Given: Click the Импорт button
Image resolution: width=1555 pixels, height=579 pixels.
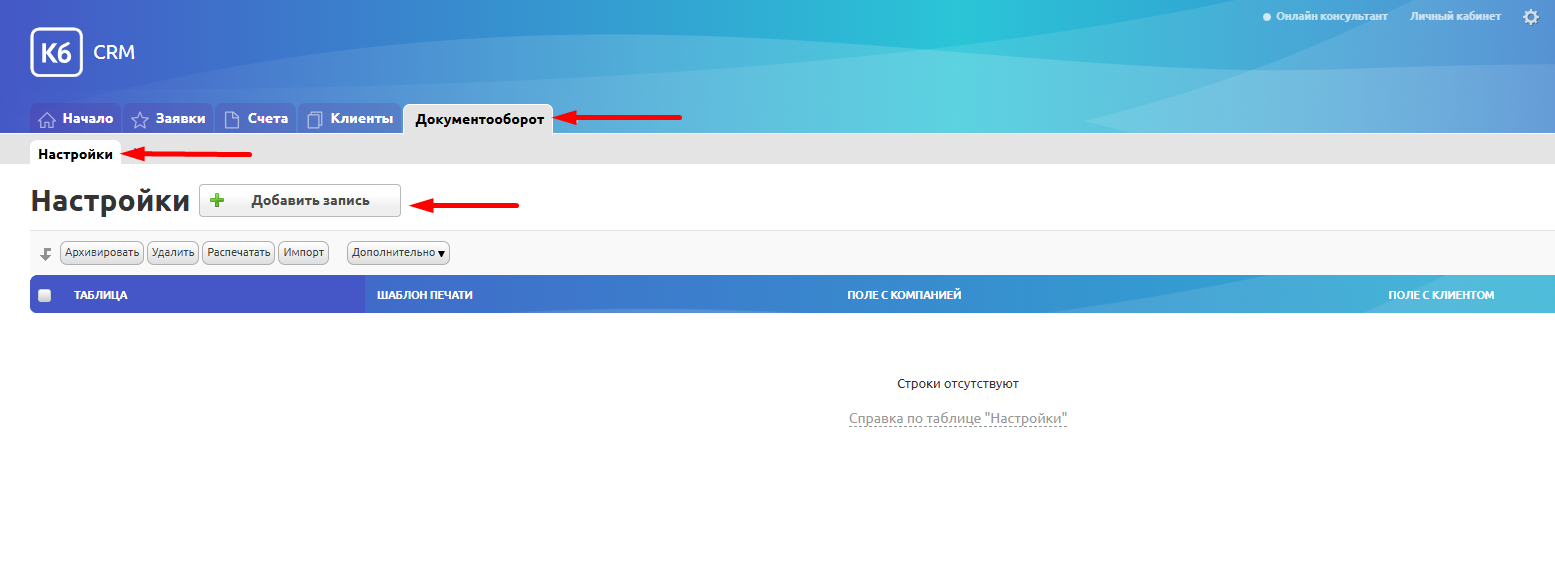Looking at the screenshot, I should pos(303,253).
